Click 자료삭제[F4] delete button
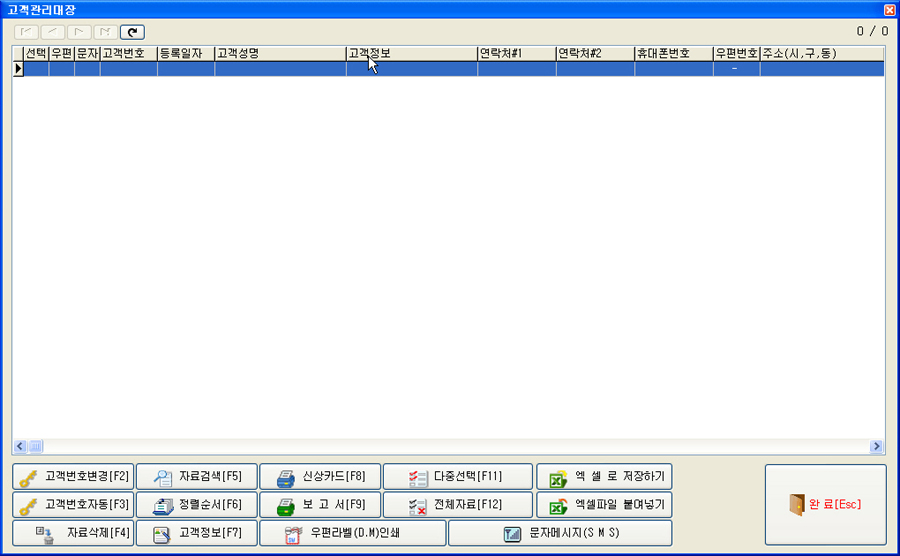Screen dimensions: 900x556 tap(73, 532)
